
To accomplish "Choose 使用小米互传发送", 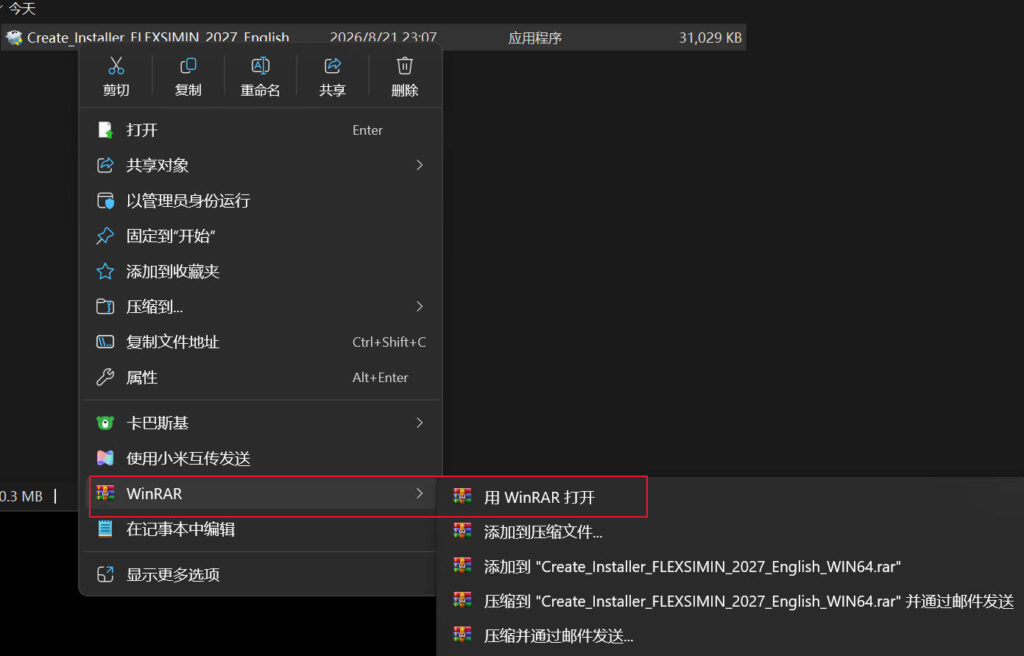I will click(260, 458).
